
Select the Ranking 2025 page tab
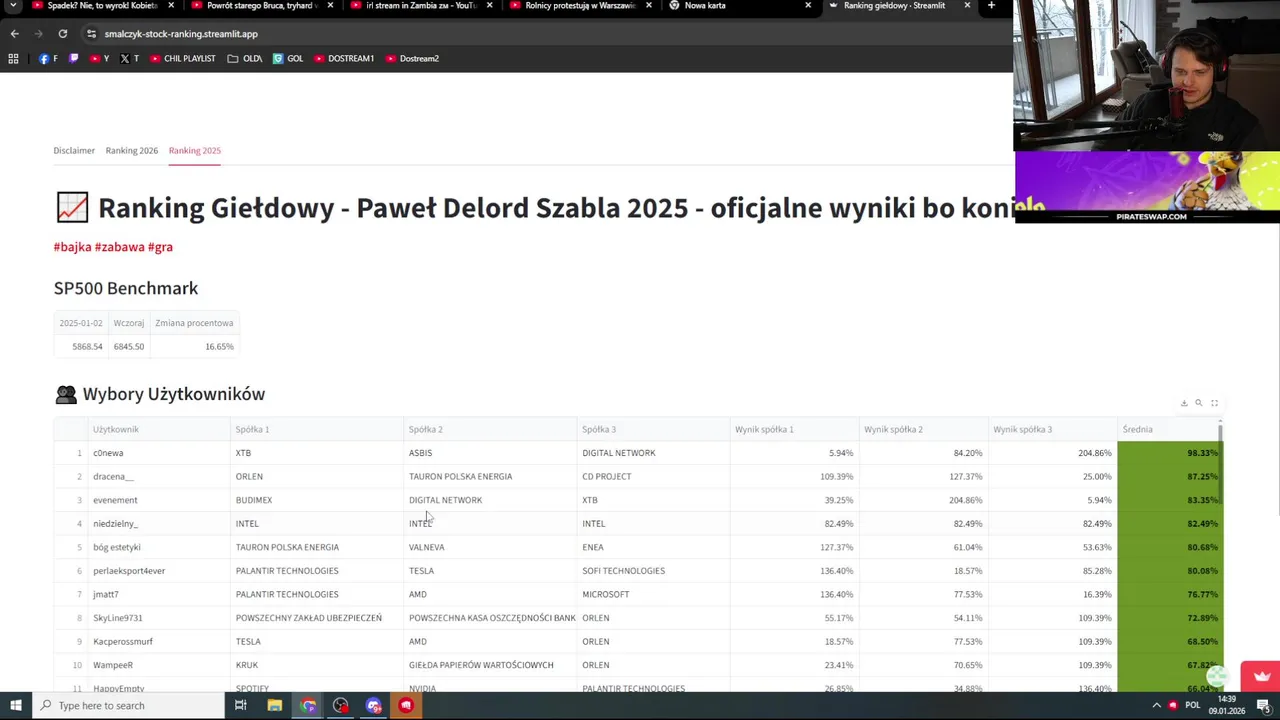pyautogui.click(x=195, y=151)
